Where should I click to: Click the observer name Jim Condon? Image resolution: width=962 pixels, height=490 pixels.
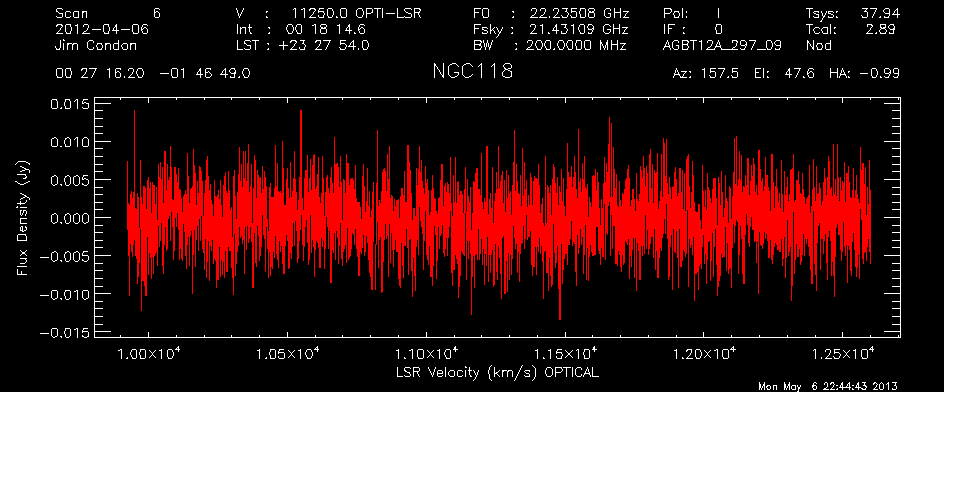click(96, 45)
